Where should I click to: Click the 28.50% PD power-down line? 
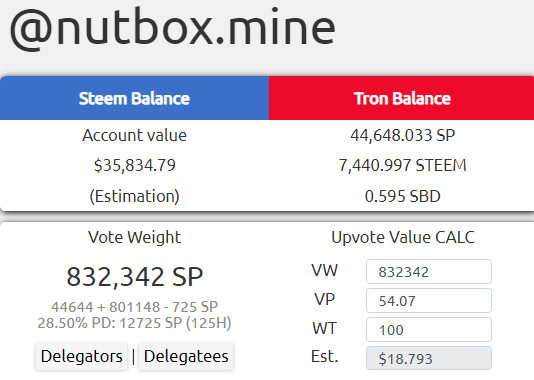pyautogui.click(x=135, y=323)
